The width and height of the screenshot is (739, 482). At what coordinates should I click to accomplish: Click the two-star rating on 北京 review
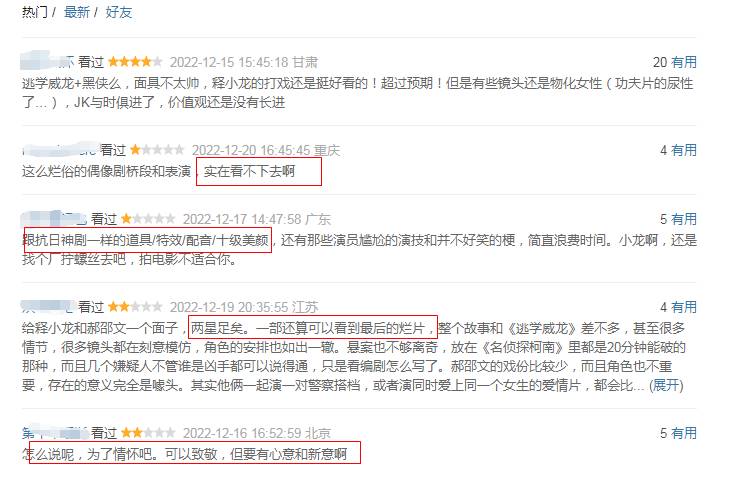click(148, 433)
